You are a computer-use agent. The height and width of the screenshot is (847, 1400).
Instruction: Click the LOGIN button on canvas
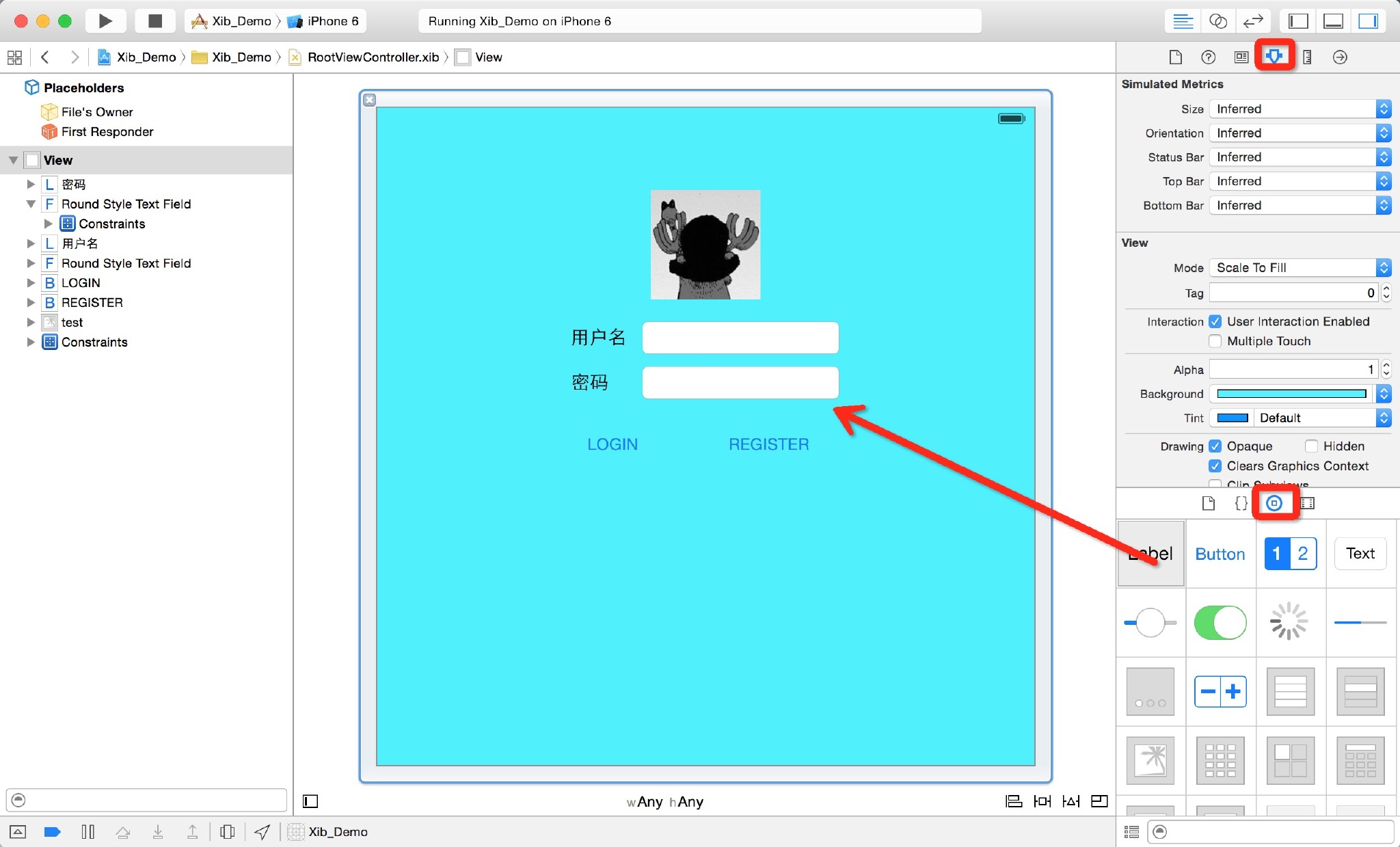612,444
